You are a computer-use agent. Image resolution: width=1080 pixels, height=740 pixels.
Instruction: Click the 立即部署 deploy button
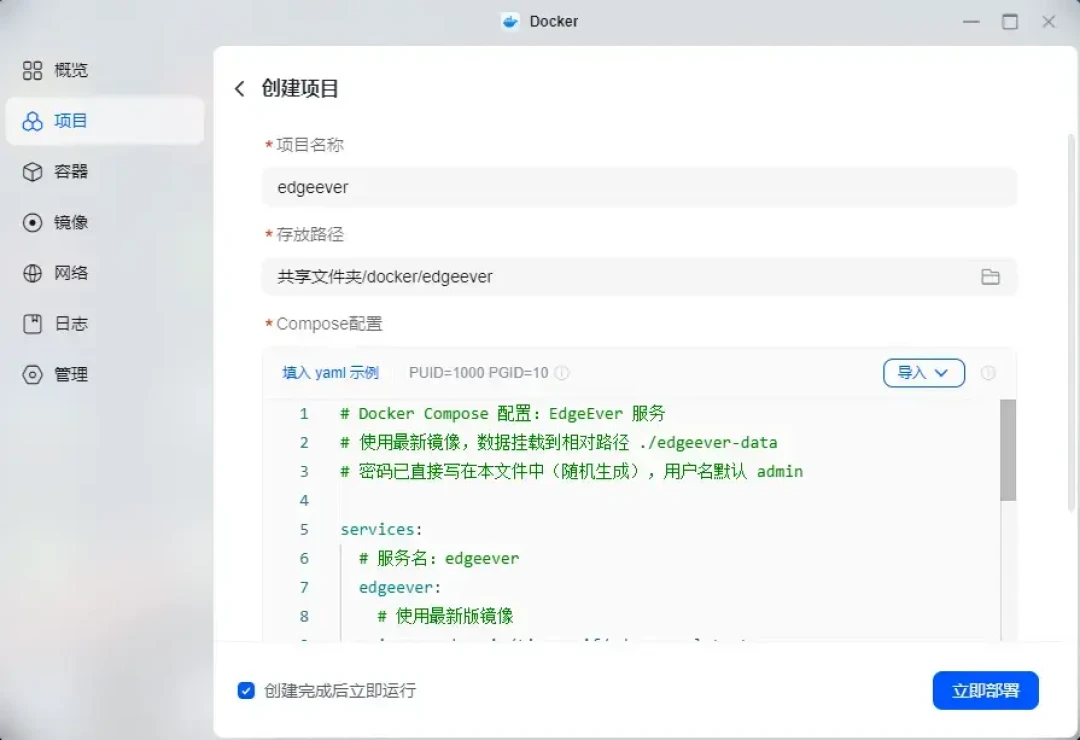985,690
